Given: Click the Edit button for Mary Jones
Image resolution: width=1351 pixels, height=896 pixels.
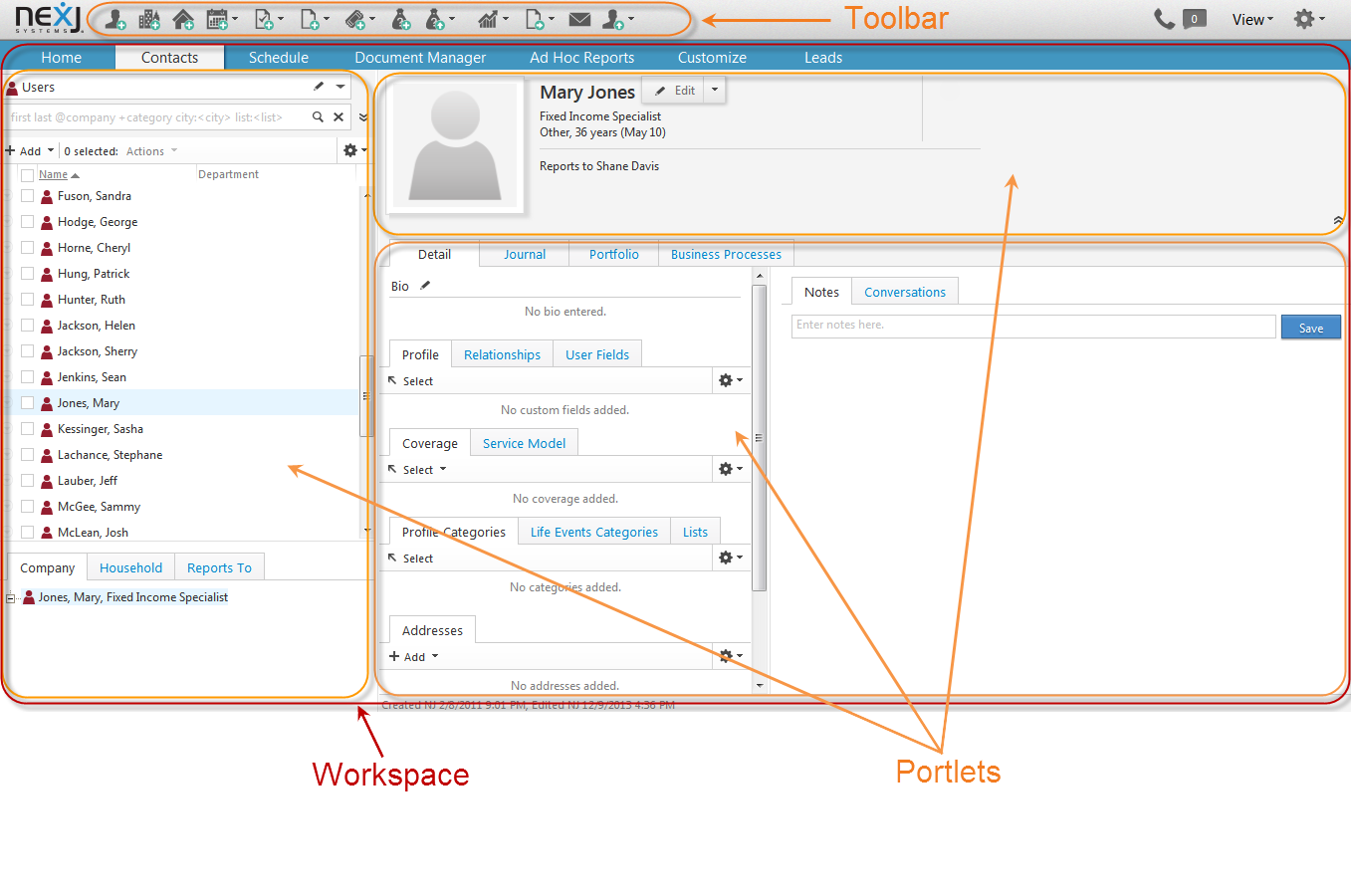Looking at the screenshot, I should (675, 90).
